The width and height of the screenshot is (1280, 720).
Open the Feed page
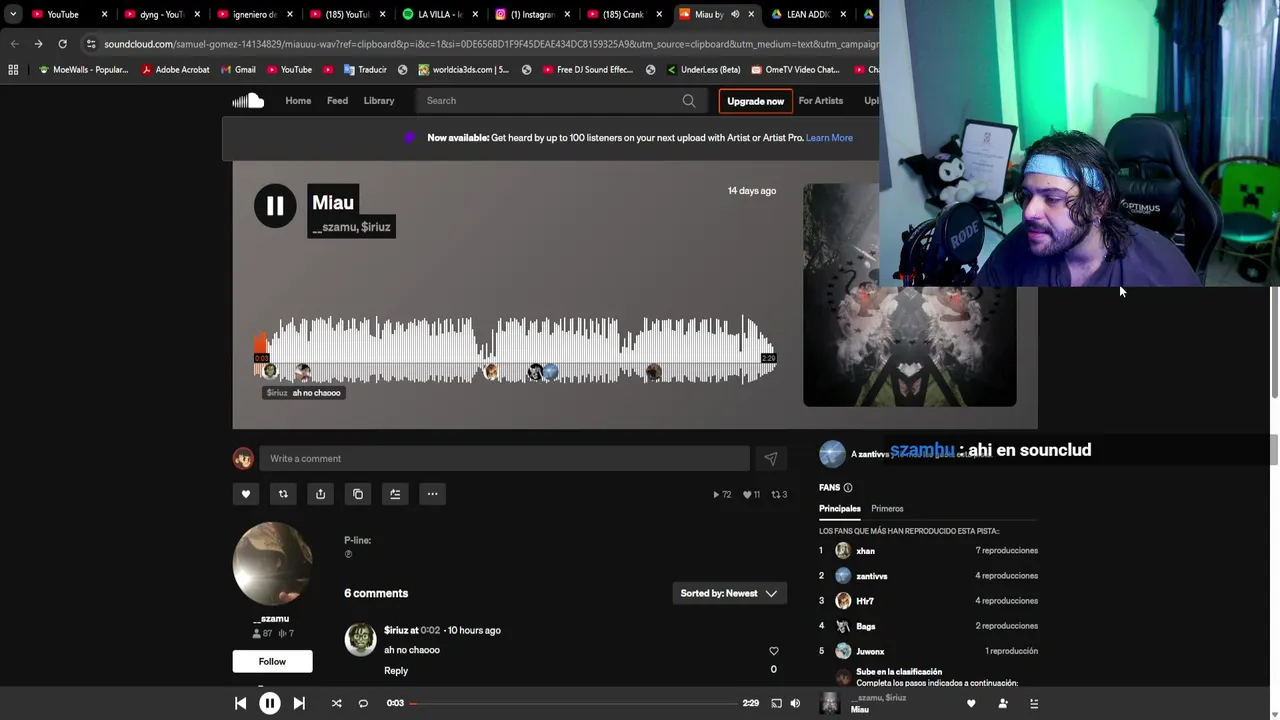pyautogui.click(x=337, y=100)
